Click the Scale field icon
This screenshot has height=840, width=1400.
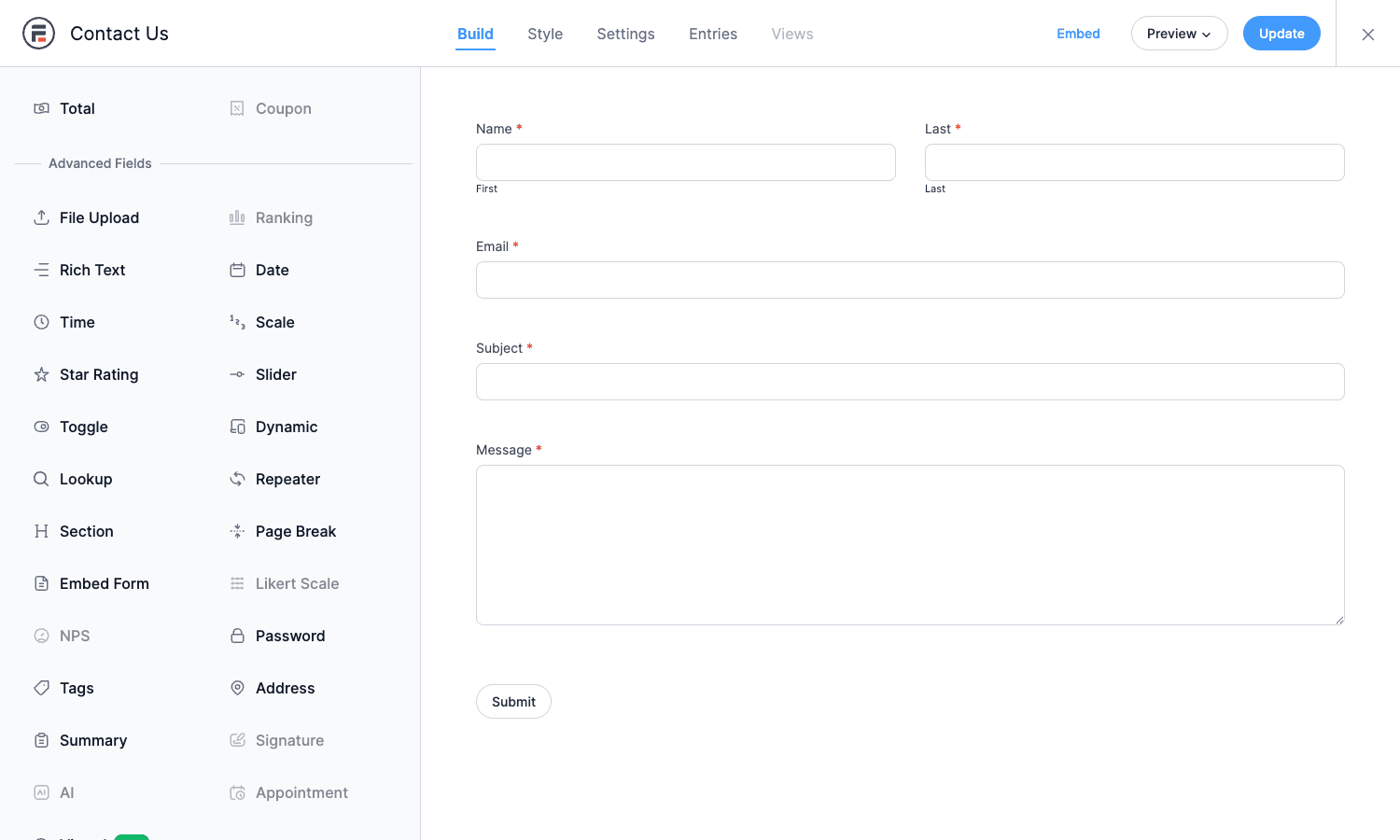pos(237,322)
